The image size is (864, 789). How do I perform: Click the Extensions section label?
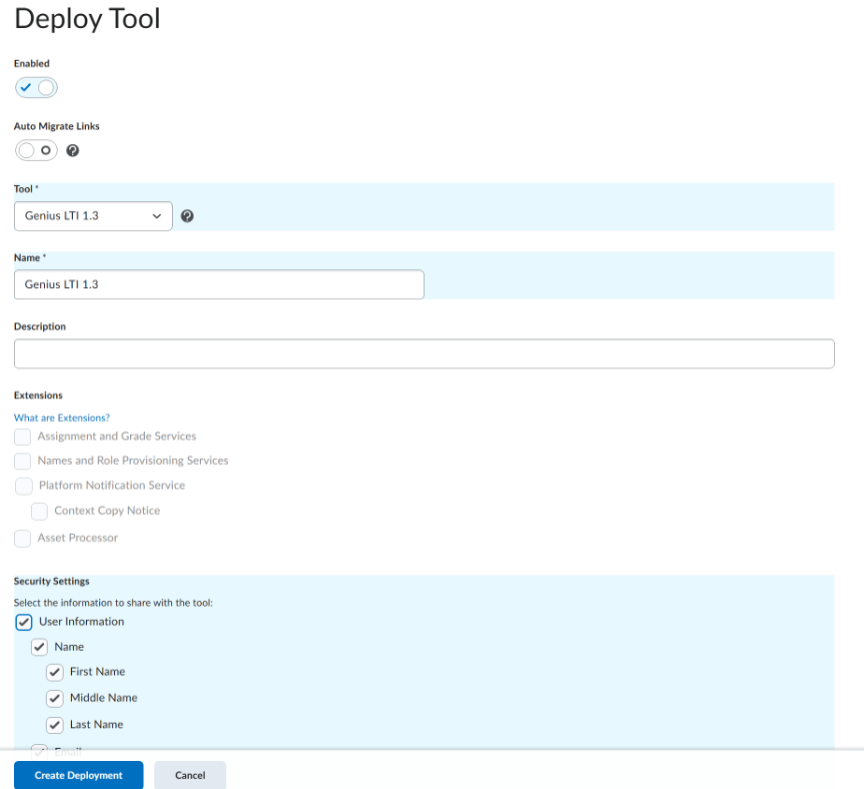click(x=38, y=396)
